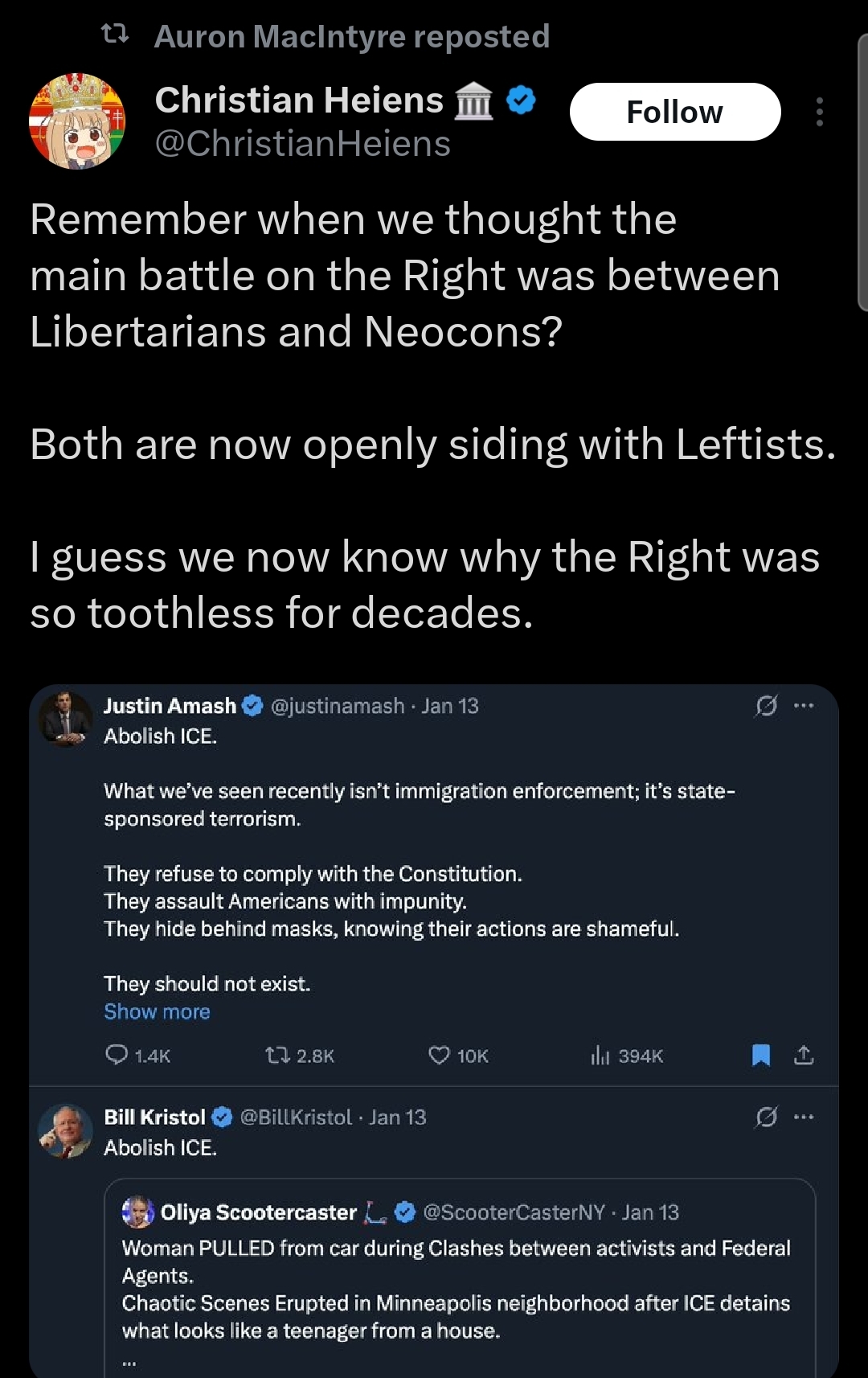Open the three-dot menu beside Follow

[819, 112]
